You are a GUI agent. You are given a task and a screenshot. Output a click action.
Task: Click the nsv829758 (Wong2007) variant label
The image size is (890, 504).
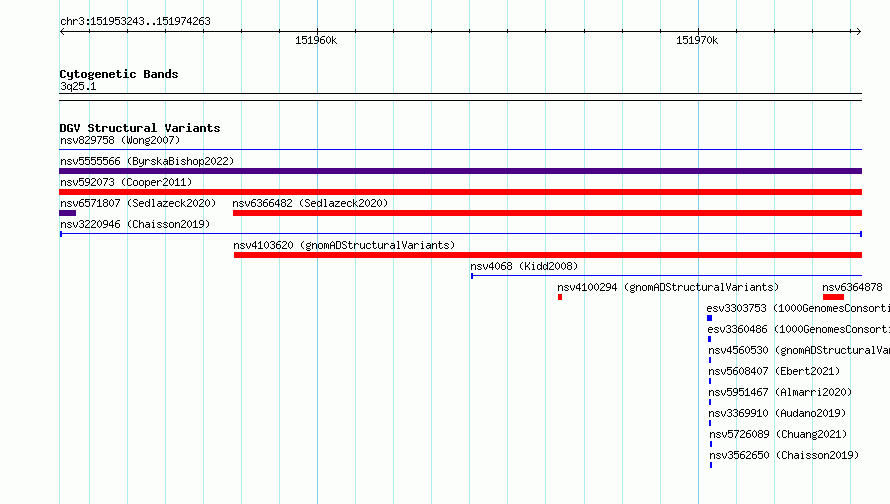[120, 140]
